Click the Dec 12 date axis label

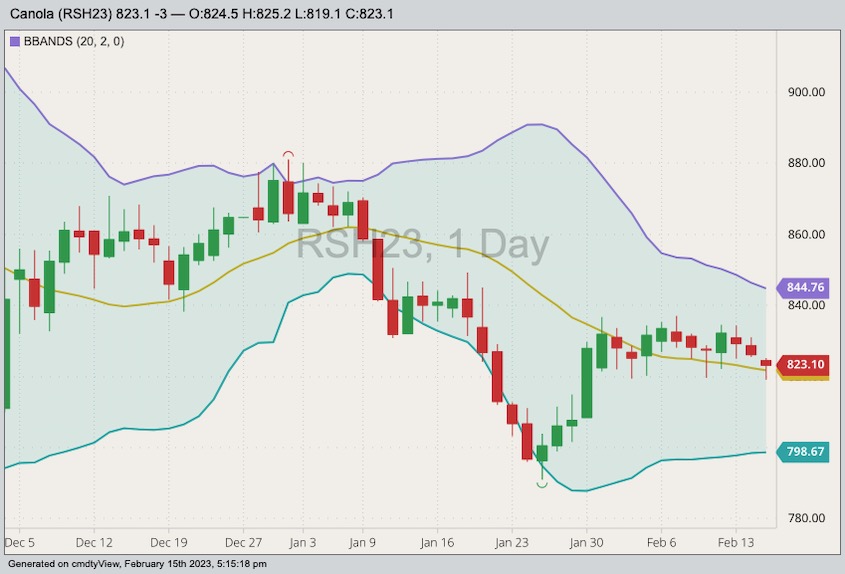click(x=94, y=542)
